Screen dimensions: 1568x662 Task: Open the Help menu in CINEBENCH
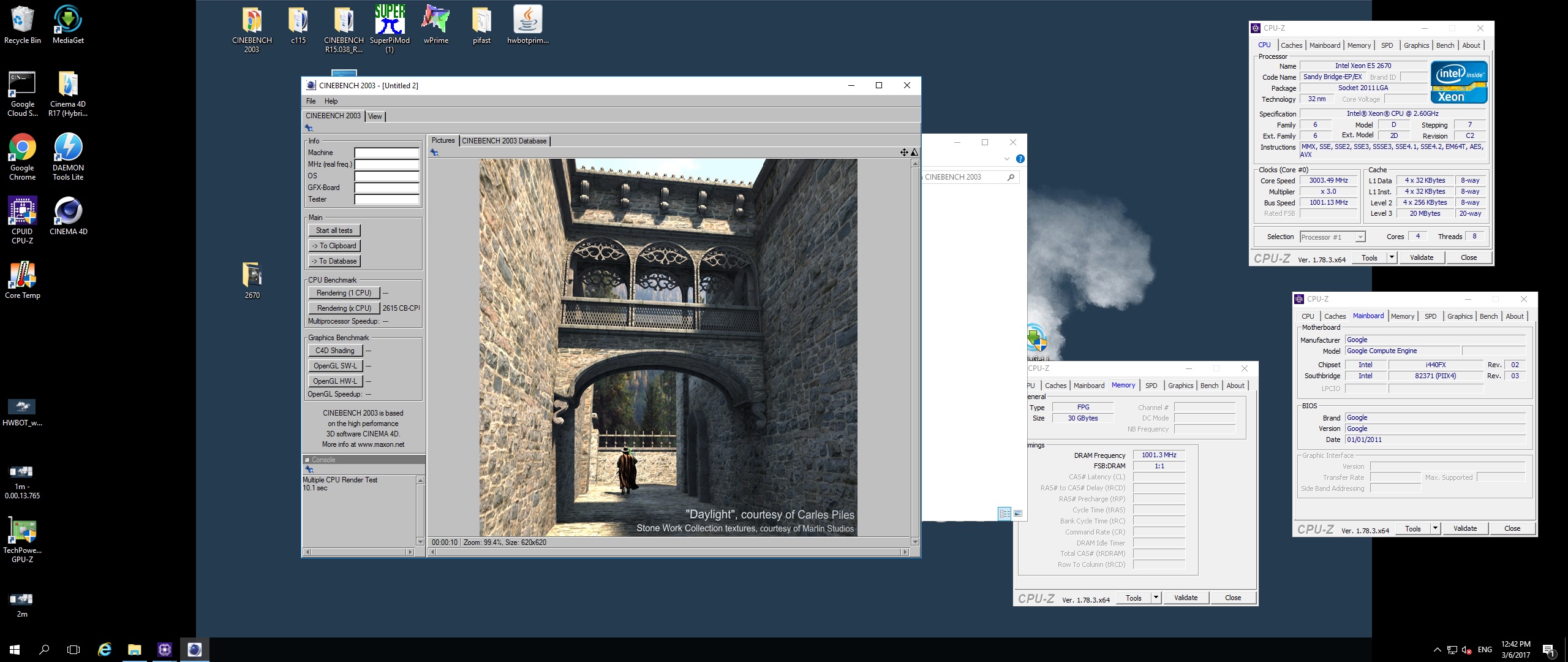(331, 101)
